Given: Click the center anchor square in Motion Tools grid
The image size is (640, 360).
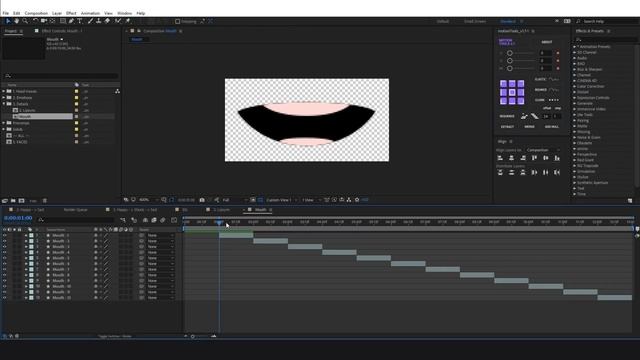Looking at the screenshot, I should click(512, 92).
